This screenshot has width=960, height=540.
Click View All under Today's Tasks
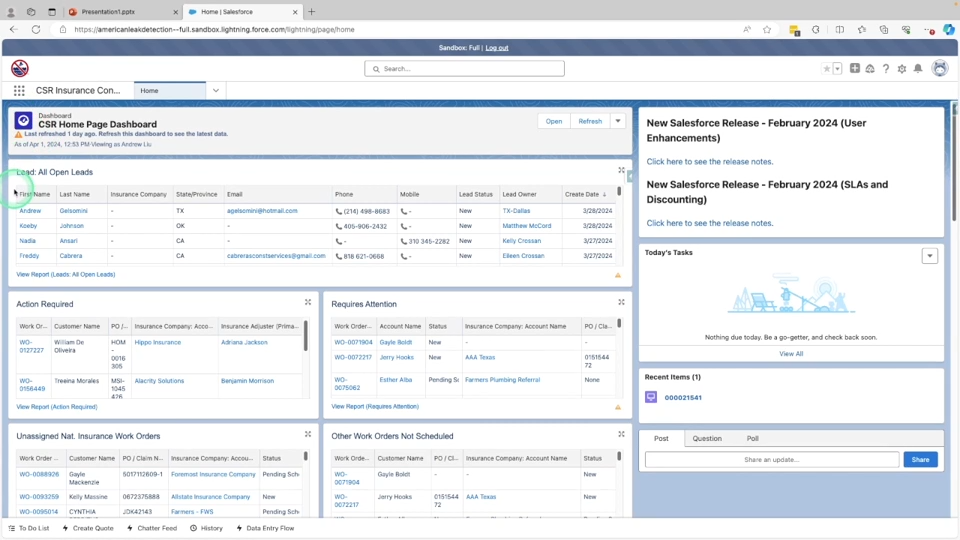(x=791, y=354)
